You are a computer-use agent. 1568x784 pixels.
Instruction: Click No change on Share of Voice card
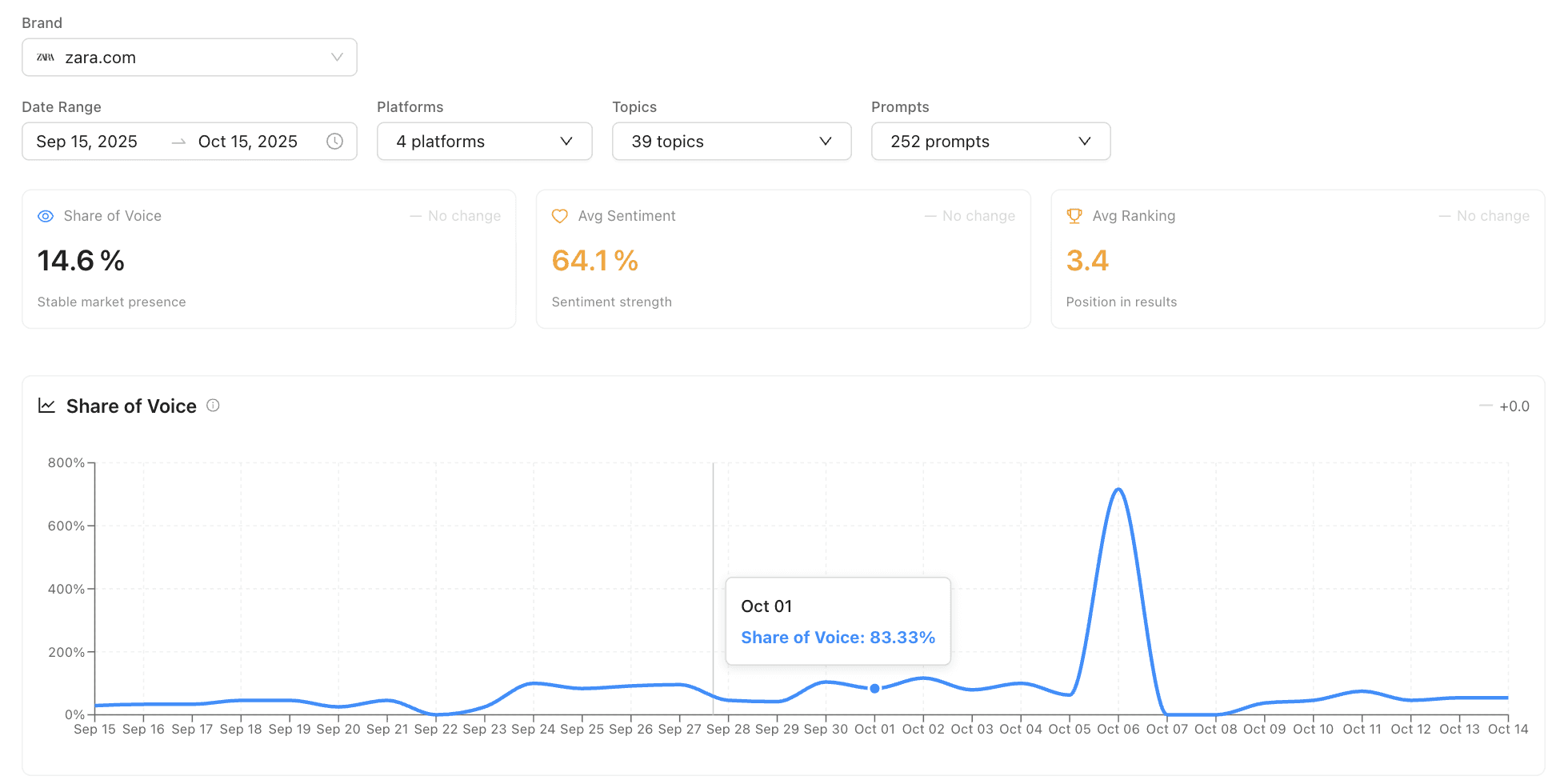(x=464, y=216)
